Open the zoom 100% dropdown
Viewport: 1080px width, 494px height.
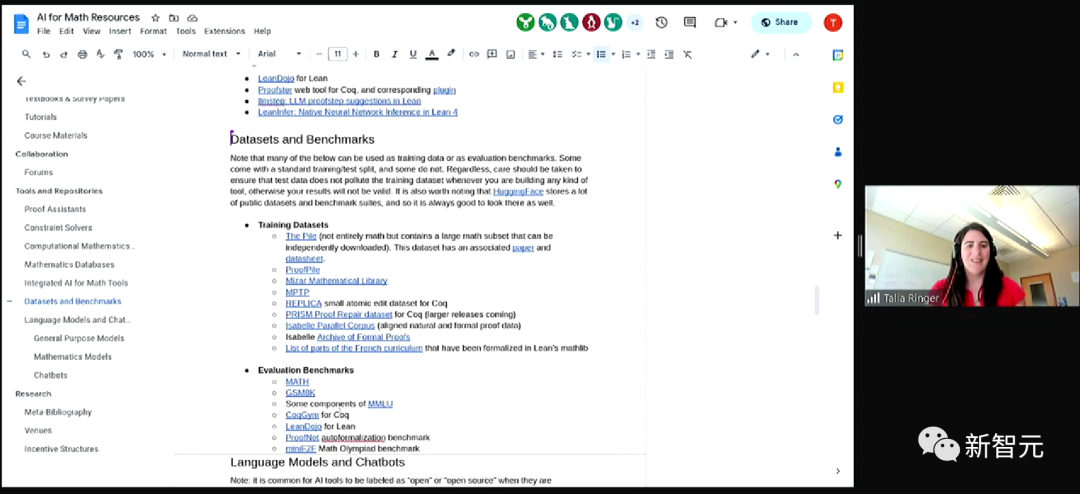[x=149, y=54]
